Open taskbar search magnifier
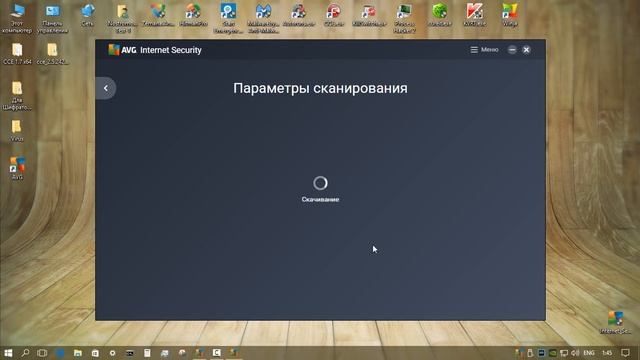Image resolution: width=640 pixels, height=360 pixels. (25, 353)
